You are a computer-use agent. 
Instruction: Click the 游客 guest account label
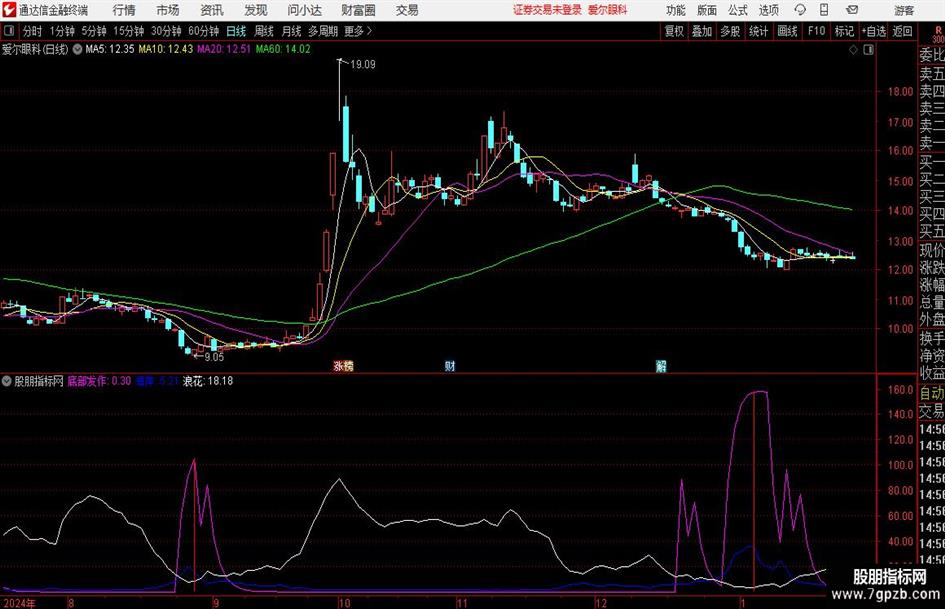click(x=904, y=10)
